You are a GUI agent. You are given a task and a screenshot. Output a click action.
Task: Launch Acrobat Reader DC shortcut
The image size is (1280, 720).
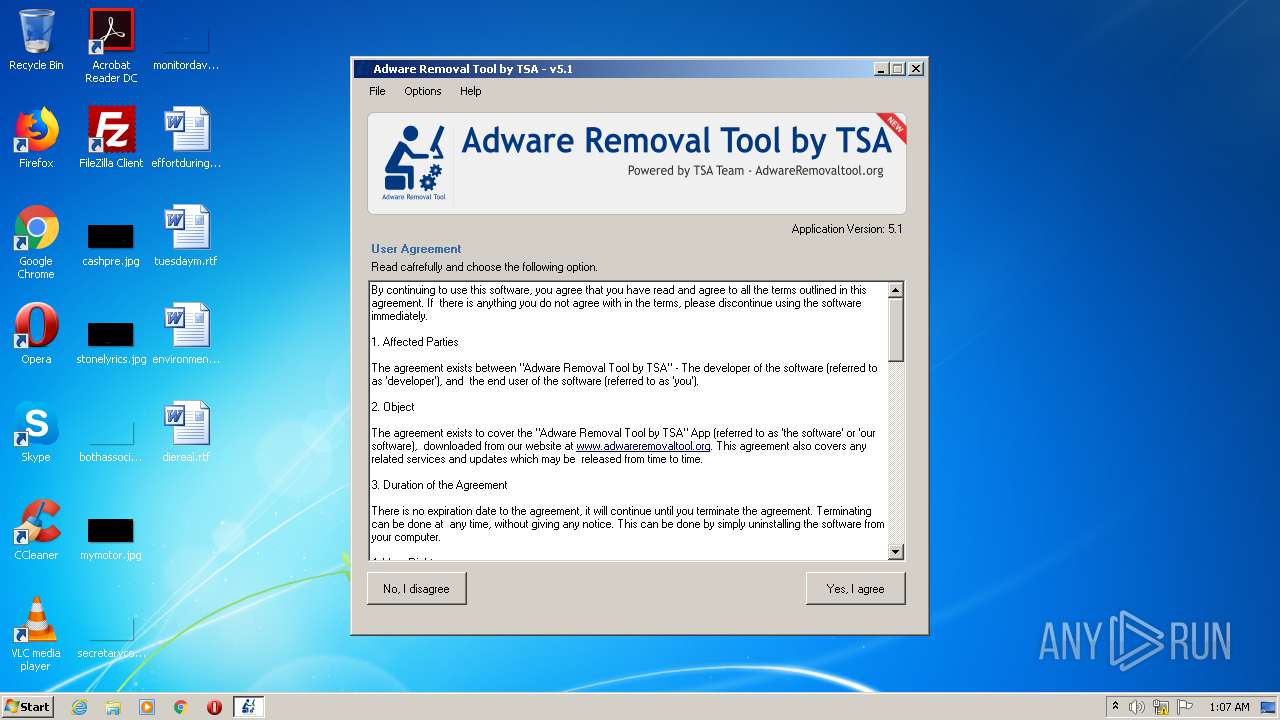tap(111, 45)
